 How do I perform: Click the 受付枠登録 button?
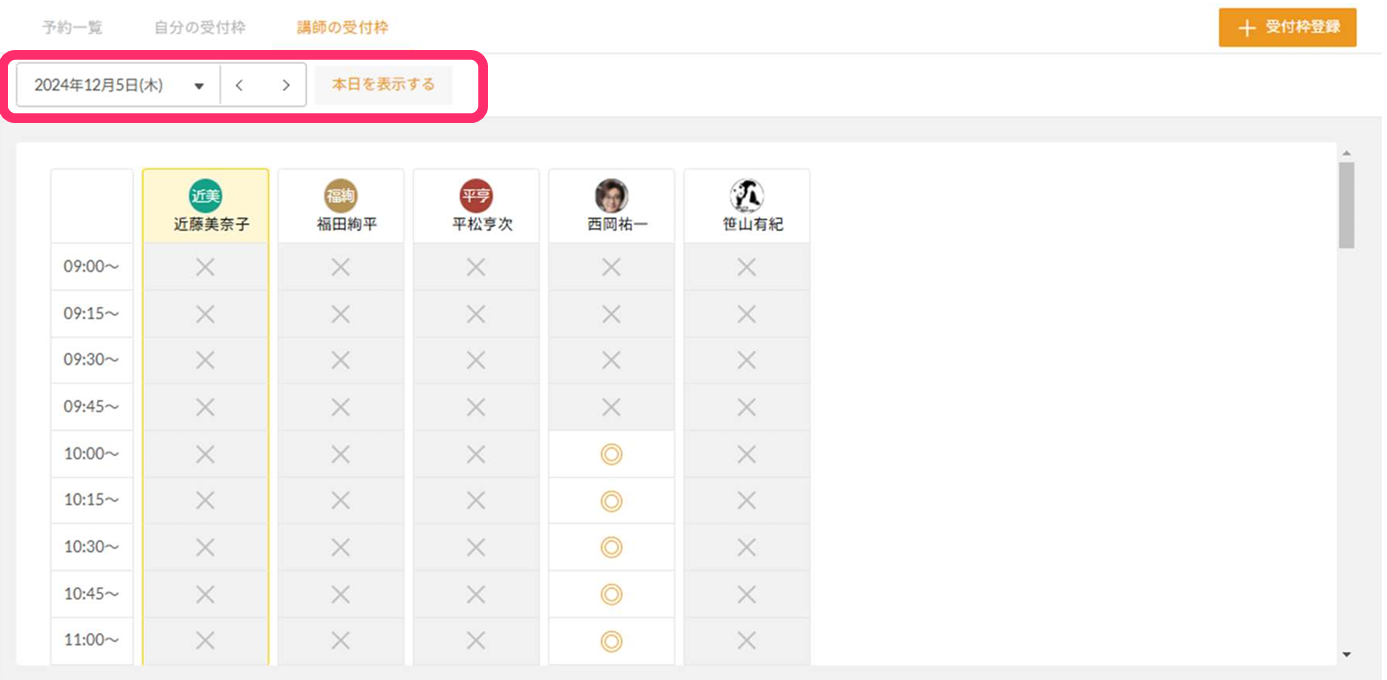[x=1287, y=28]
